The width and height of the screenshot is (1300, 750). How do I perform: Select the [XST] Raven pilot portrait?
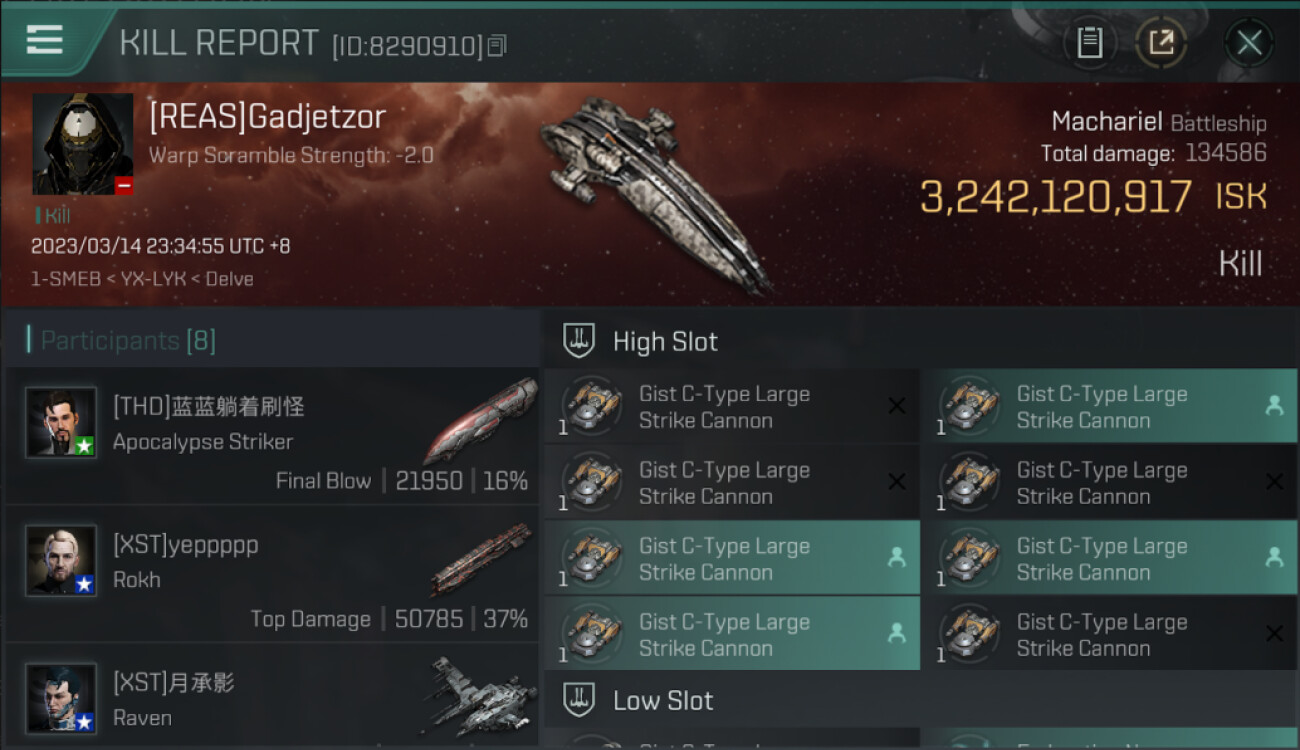point(61,699)
